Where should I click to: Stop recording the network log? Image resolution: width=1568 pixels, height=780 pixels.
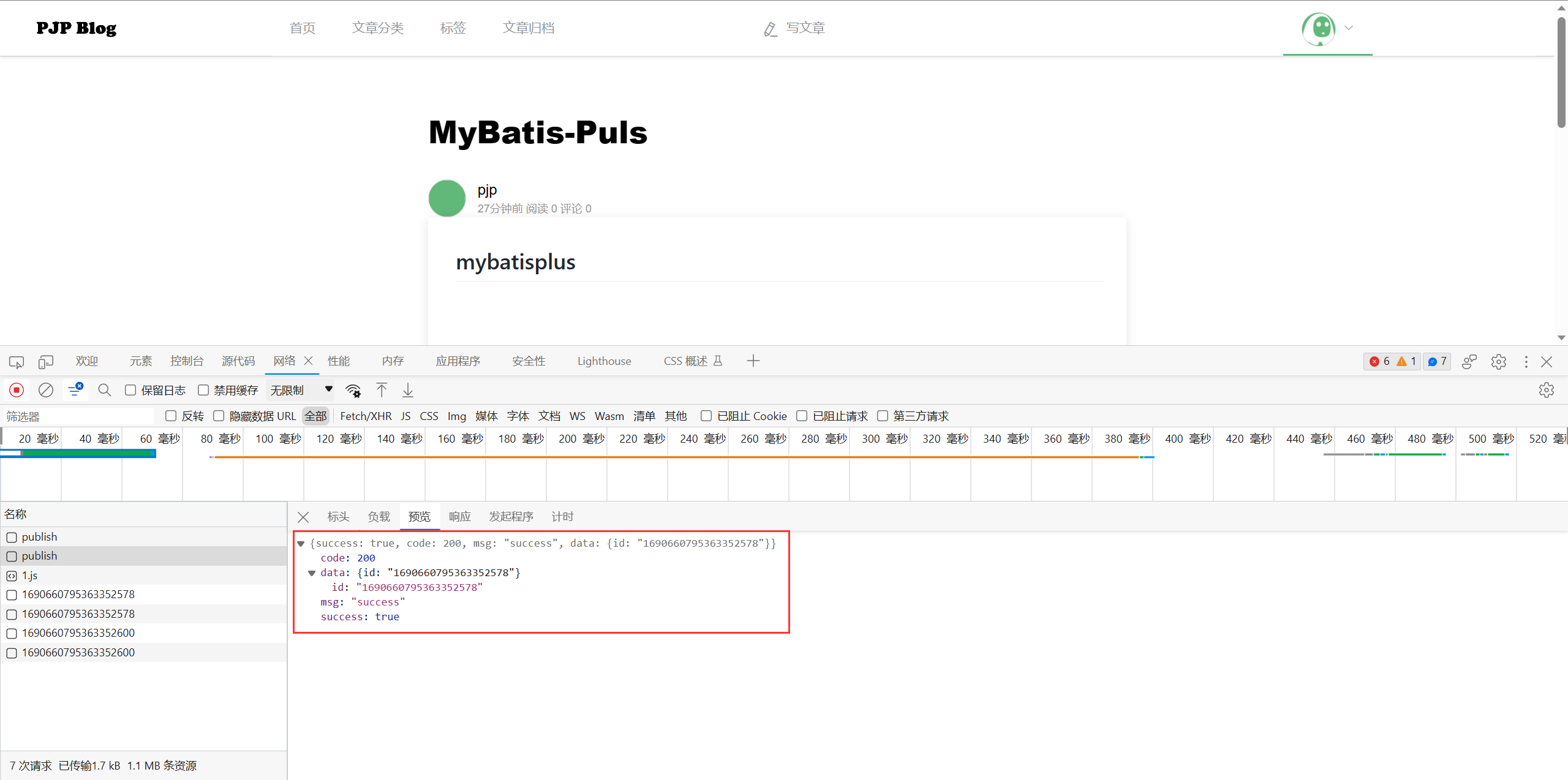(17, 390)
